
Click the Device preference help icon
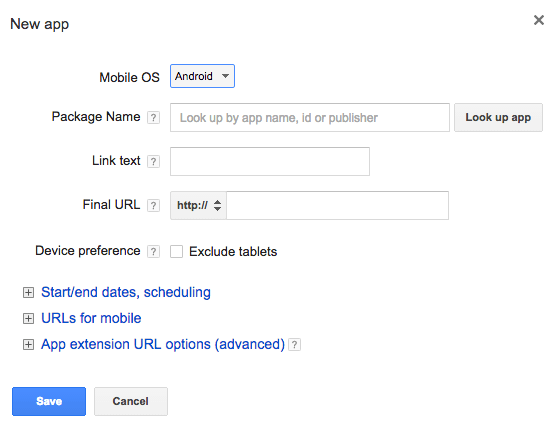(153, 251)
